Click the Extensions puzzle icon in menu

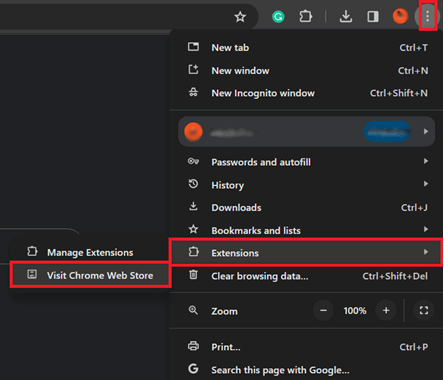click(194, 252)
